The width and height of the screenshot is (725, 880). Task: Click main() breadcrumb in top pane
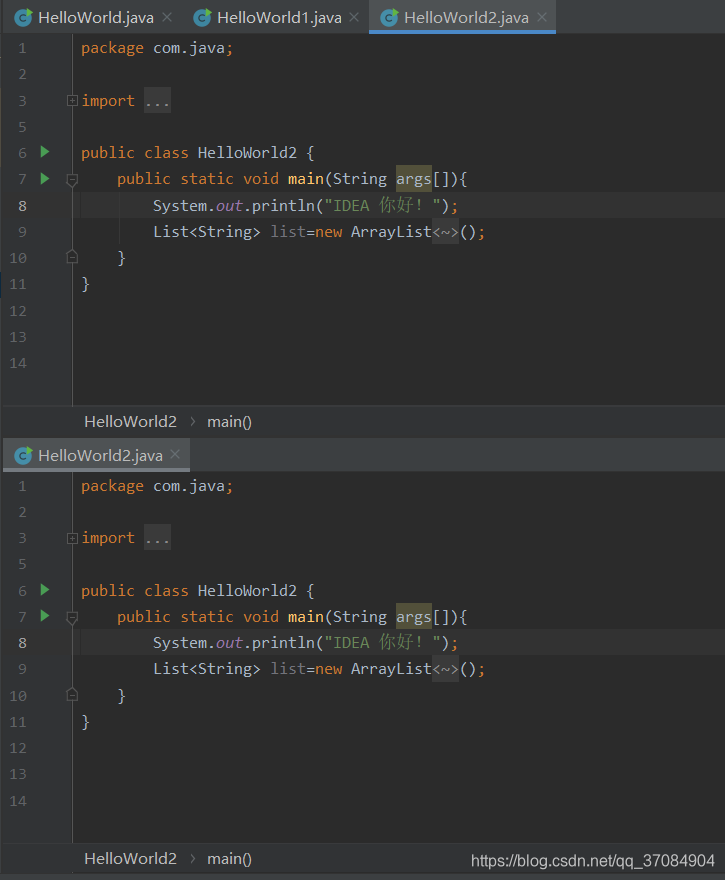tap(230, 422)
